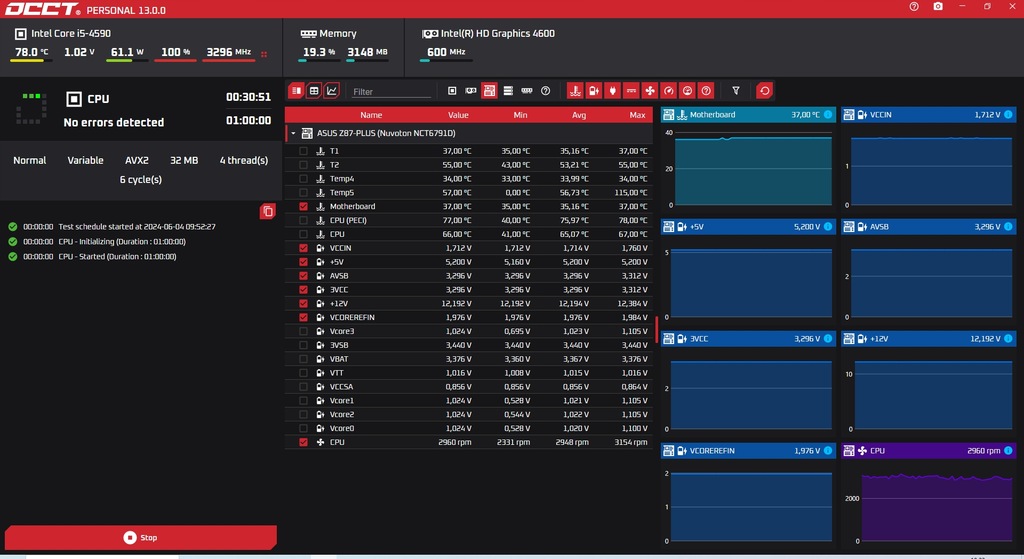Viewport: 1024px width, 559px height.
Task: Enable the VBAT sensor checkbox
Action: pos(303,359)
